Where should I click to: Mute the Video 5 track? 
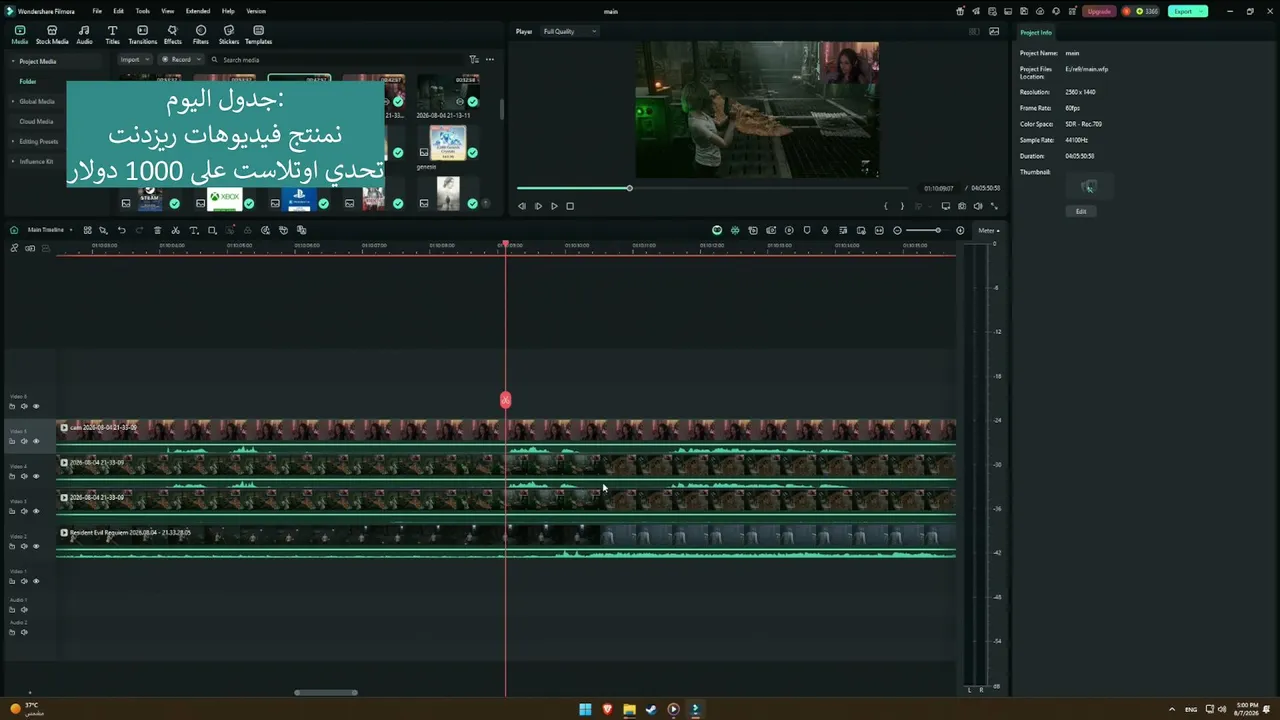click(x=24, y=441)
